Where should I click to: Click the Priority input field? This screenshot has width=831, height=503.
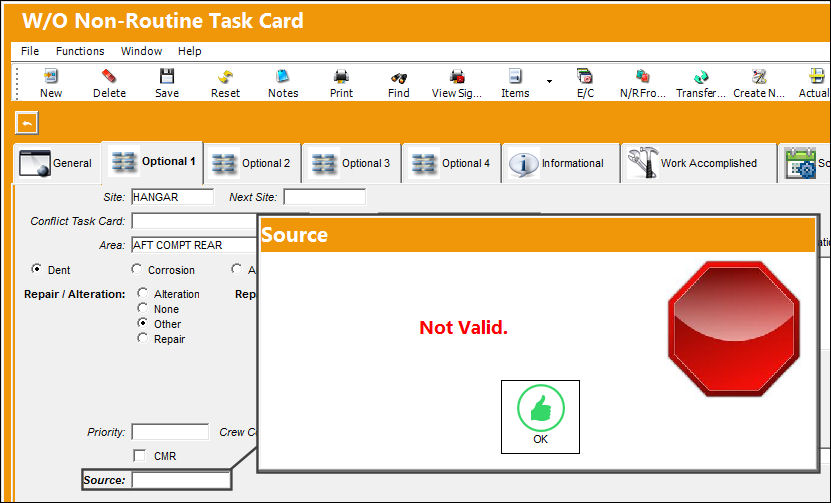170,431
